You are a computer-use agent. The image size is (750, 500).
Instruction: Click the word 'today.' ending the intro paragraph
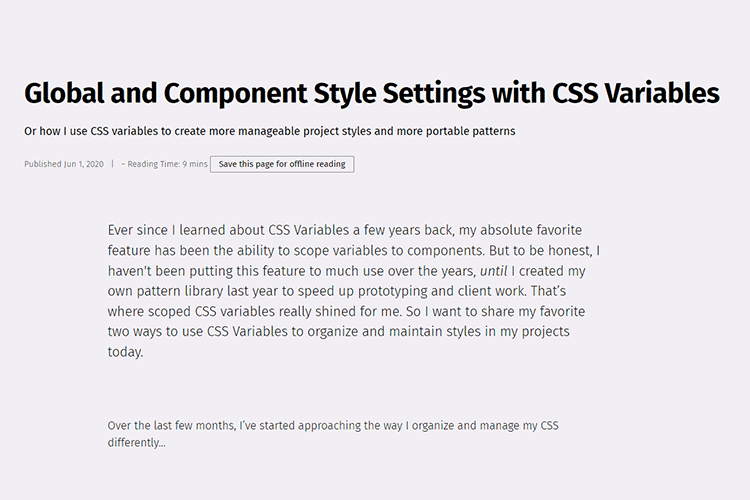(126, 352)
